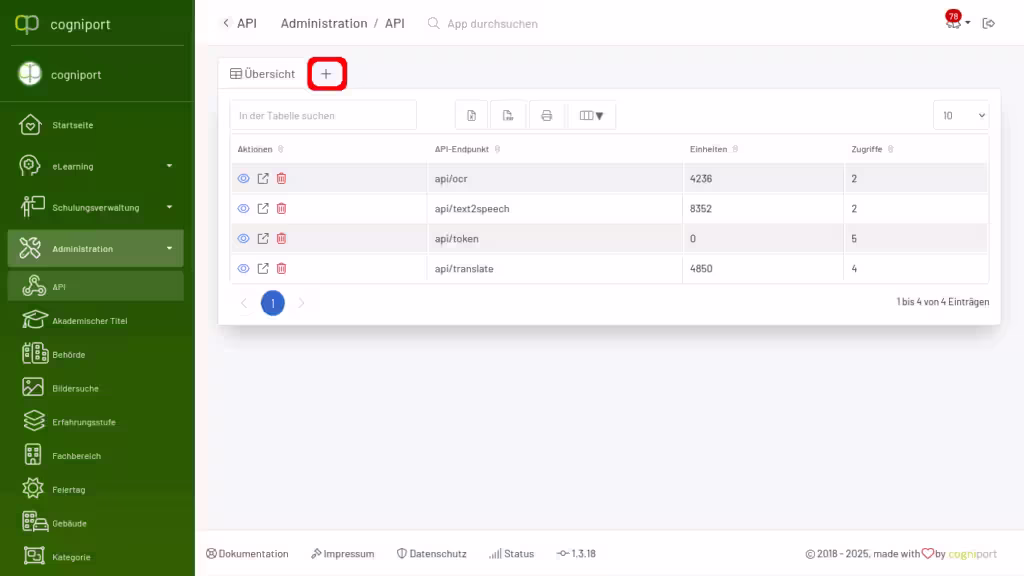Switch to the Übersicht tab
This screenshot has width=1024, height=576.
[x=263, y=74]
